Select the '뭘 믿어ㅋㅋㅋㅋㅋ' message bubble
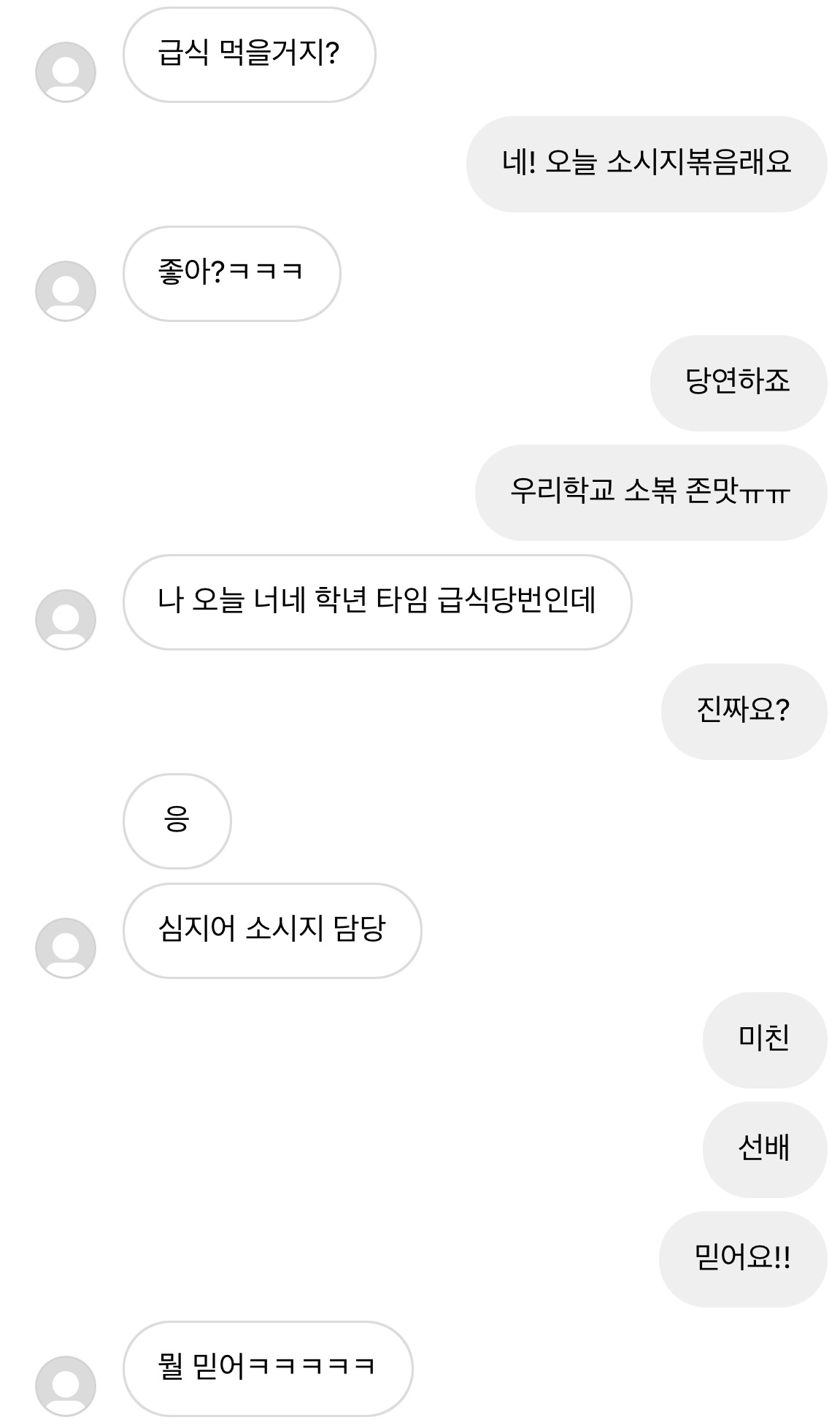Screen dimensions: 840x1428 (x=267, y=1369)
